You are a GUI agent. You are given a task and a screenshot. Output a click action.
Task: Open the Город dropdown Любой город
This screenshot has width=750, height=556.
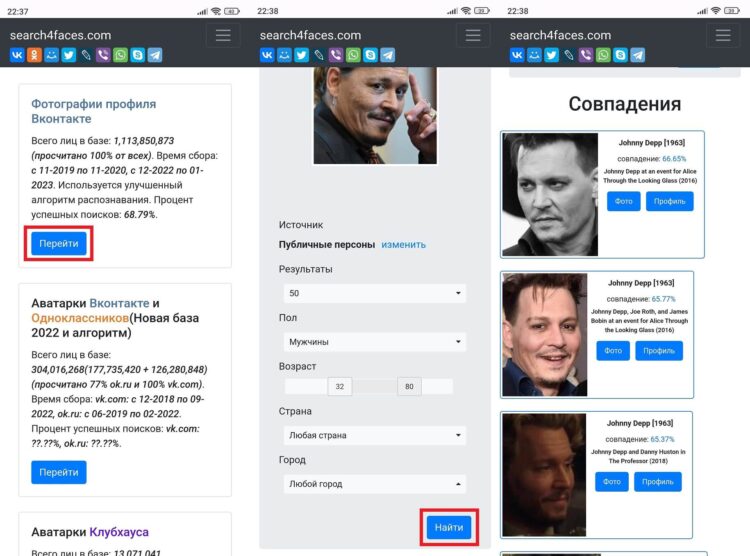click(x=375, y=484)
